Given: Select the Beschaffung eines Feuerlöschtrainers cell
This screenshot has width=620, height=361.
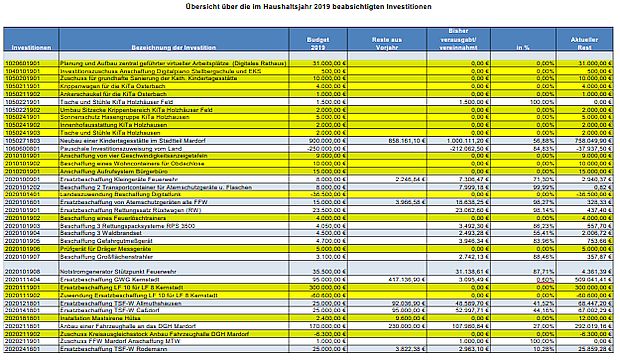Looking at the screenshot, I should pyautogui.click(x=174, y=218).
